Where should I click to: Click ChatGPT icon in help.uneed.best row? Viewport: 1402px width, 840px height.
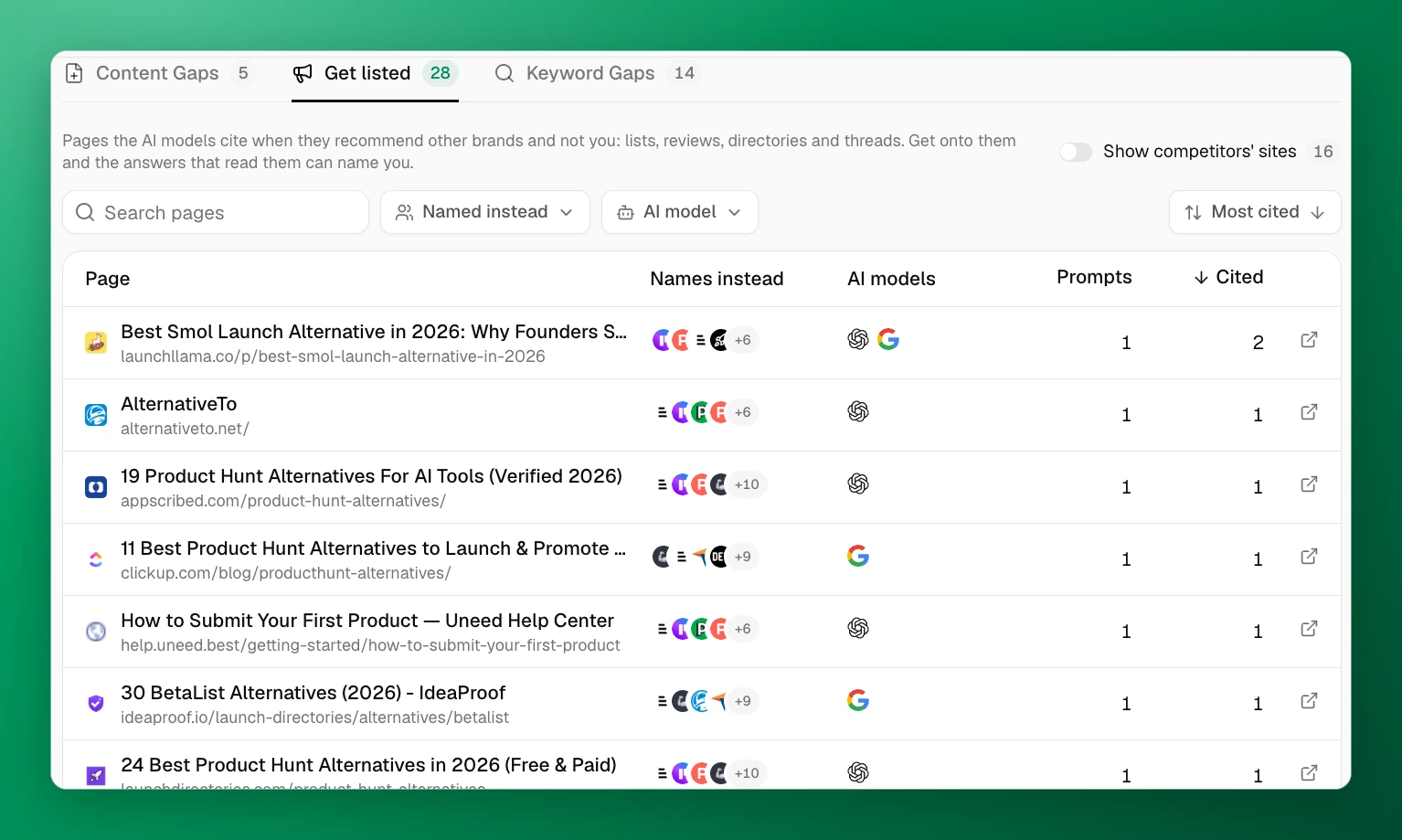click(x=858, y=629)
